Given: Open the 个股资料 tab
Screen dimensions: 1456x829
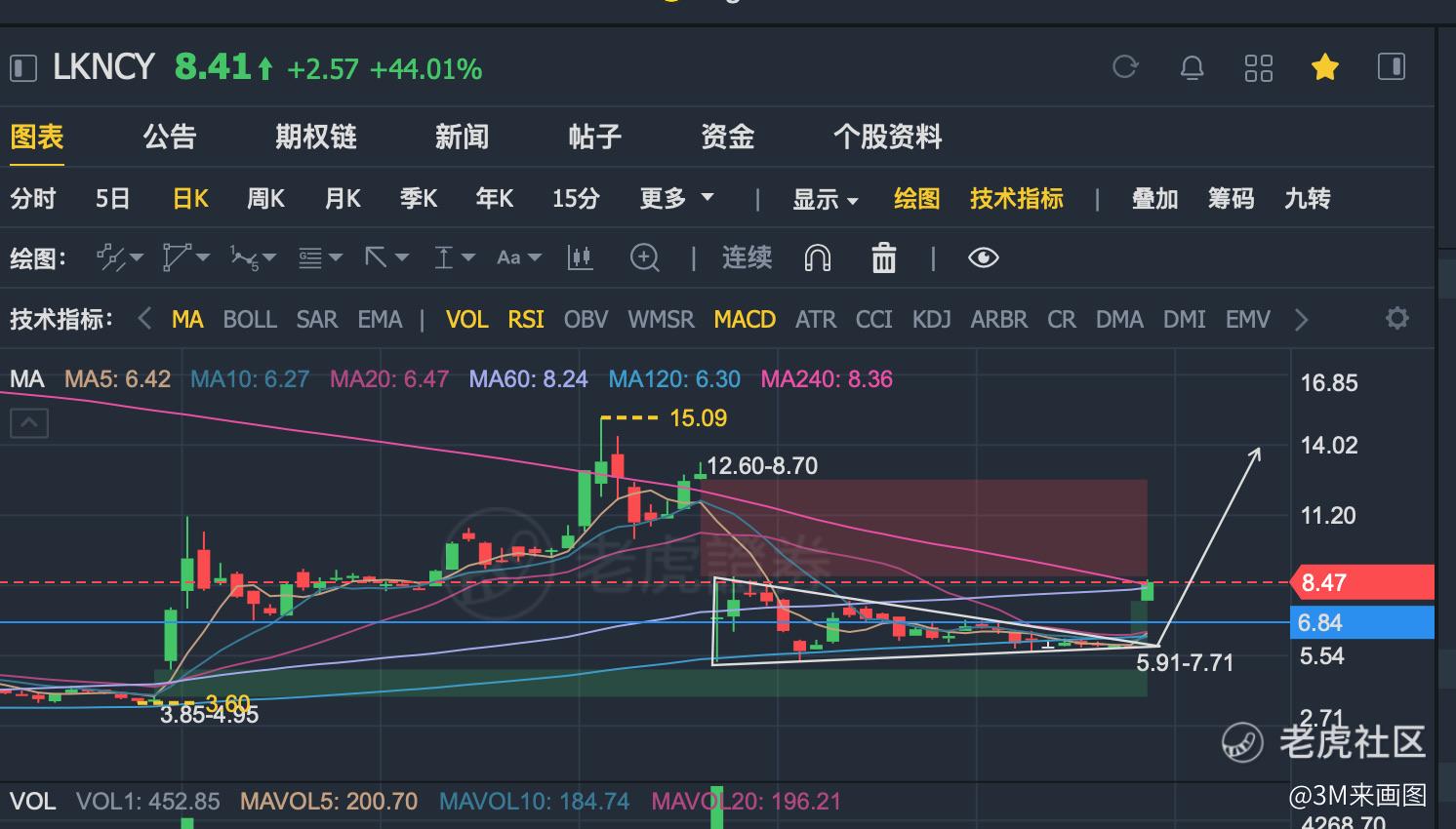Looking at the screenshot, I should tap(887, 137).
